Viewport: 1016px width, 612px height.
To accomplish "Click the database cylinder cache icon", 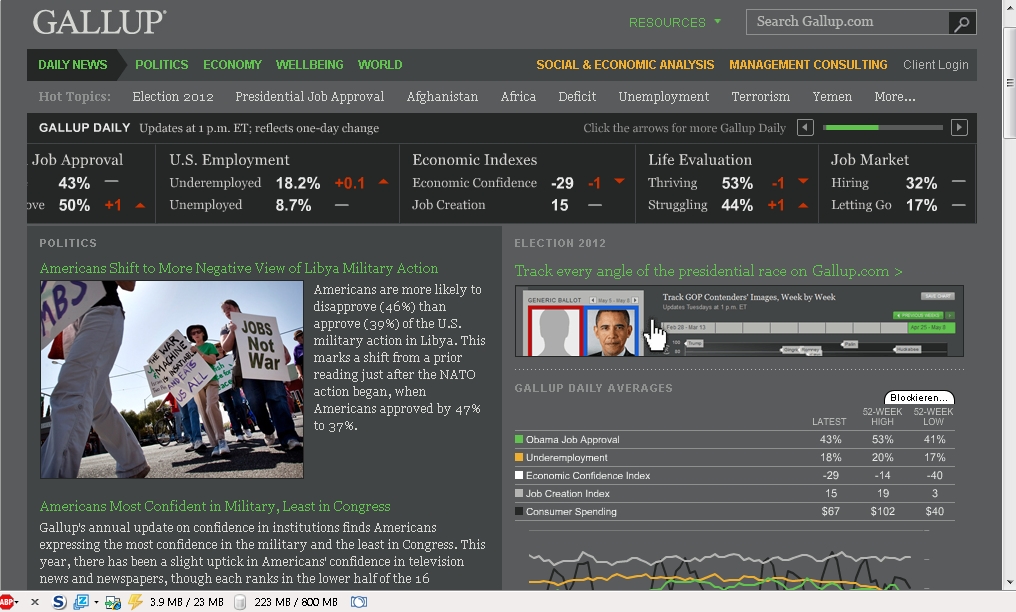I will [x=240, y=602].
